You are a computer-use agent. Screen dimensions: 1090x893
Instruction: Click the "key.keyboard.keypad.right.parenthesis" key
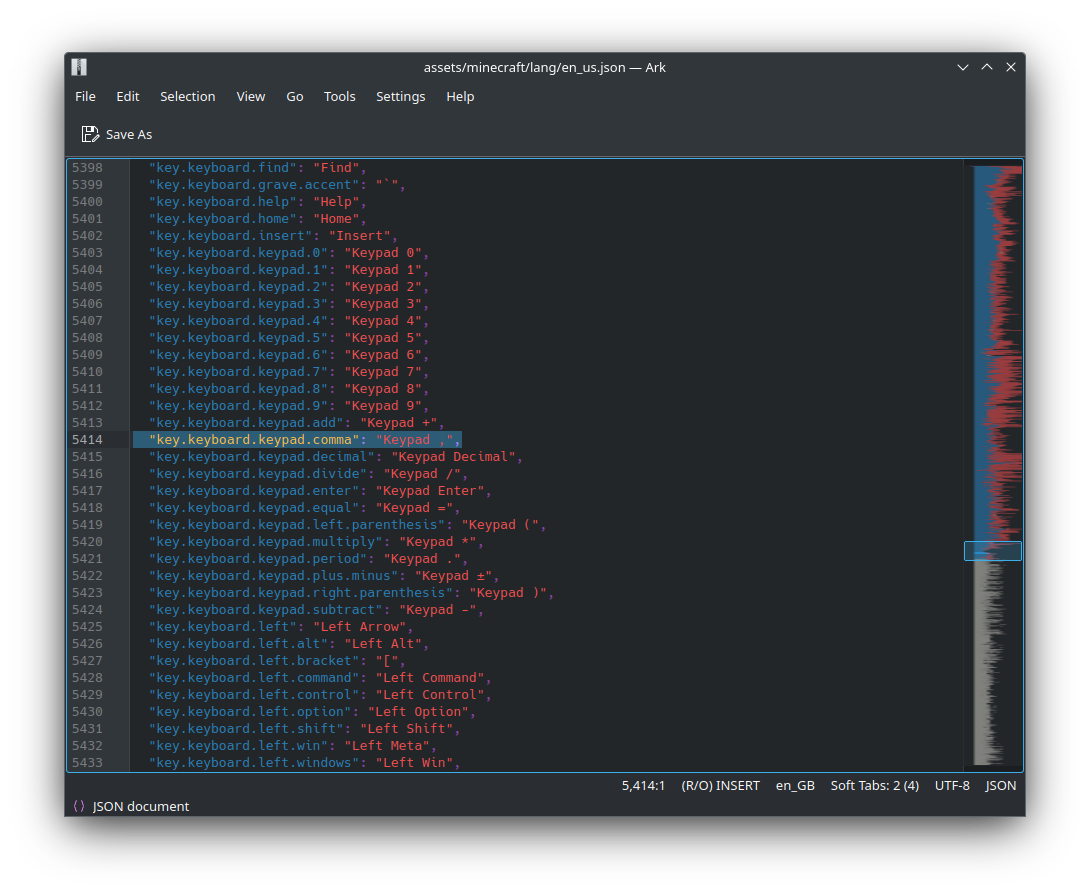(301, 593)
